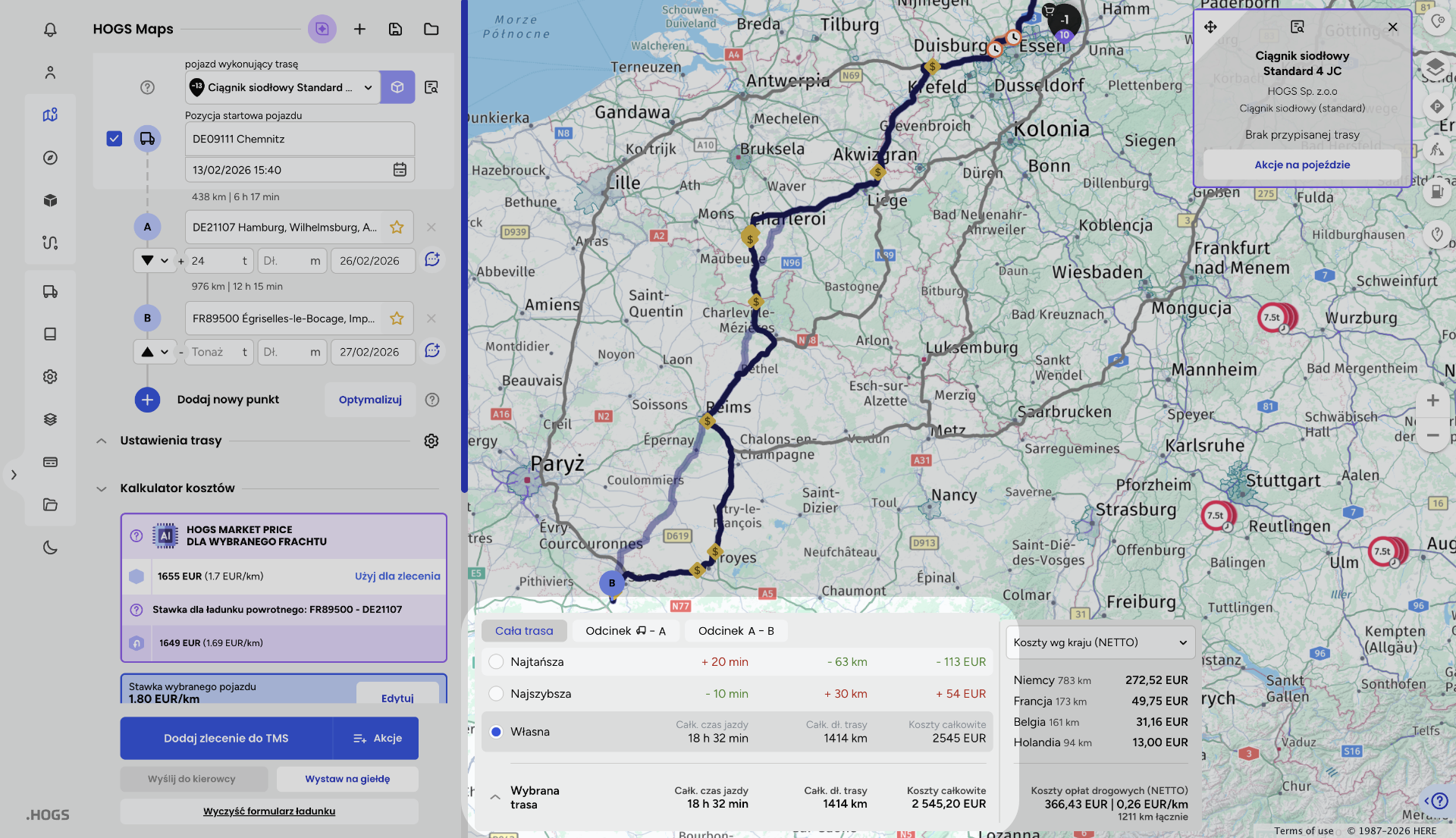
Task: Click the 3D cube vehicle button
Action: 397,87
